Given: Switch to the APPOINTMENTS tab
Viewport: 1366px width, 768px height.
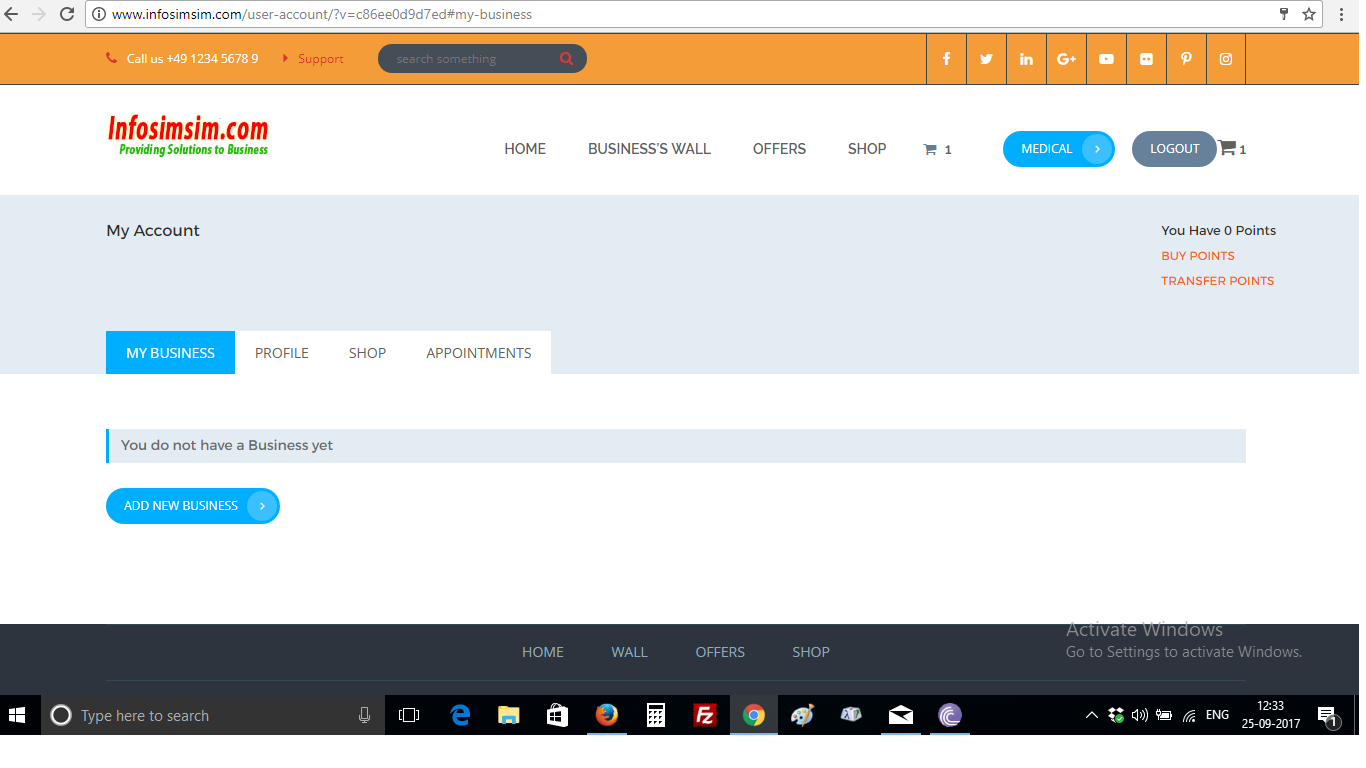Looking at the screenshot, I should 479,352.
